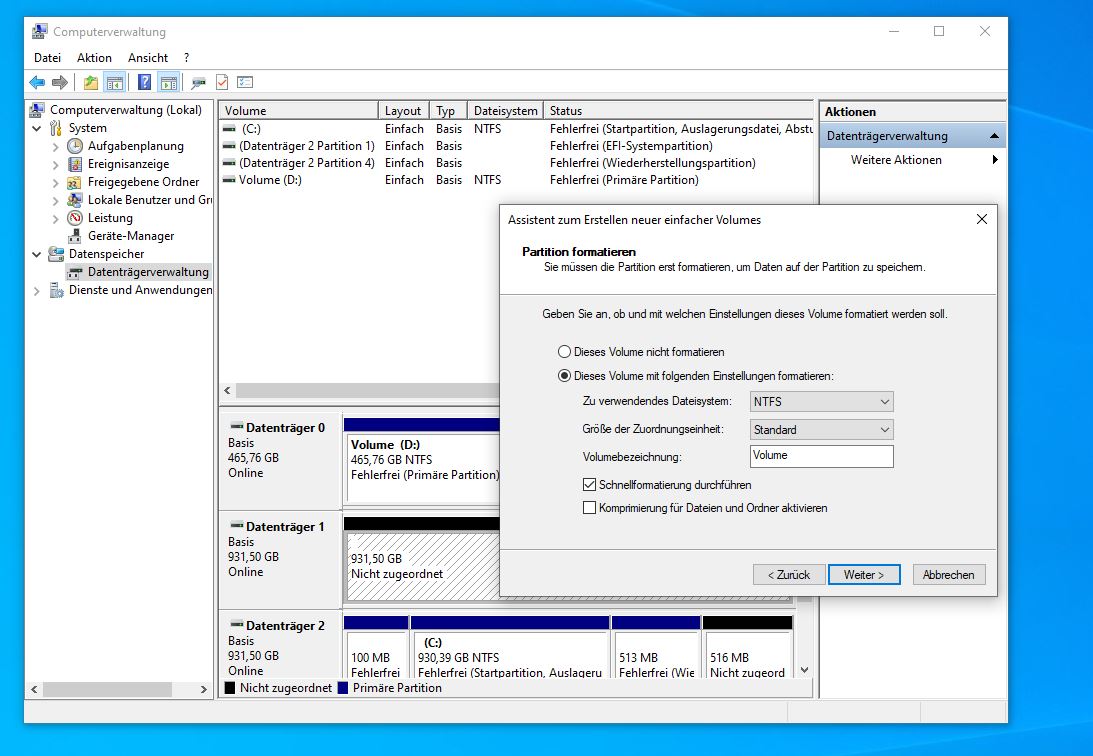Open the ? help menu
Viewport: 1093px width, 756px height.
pos(186,58)
